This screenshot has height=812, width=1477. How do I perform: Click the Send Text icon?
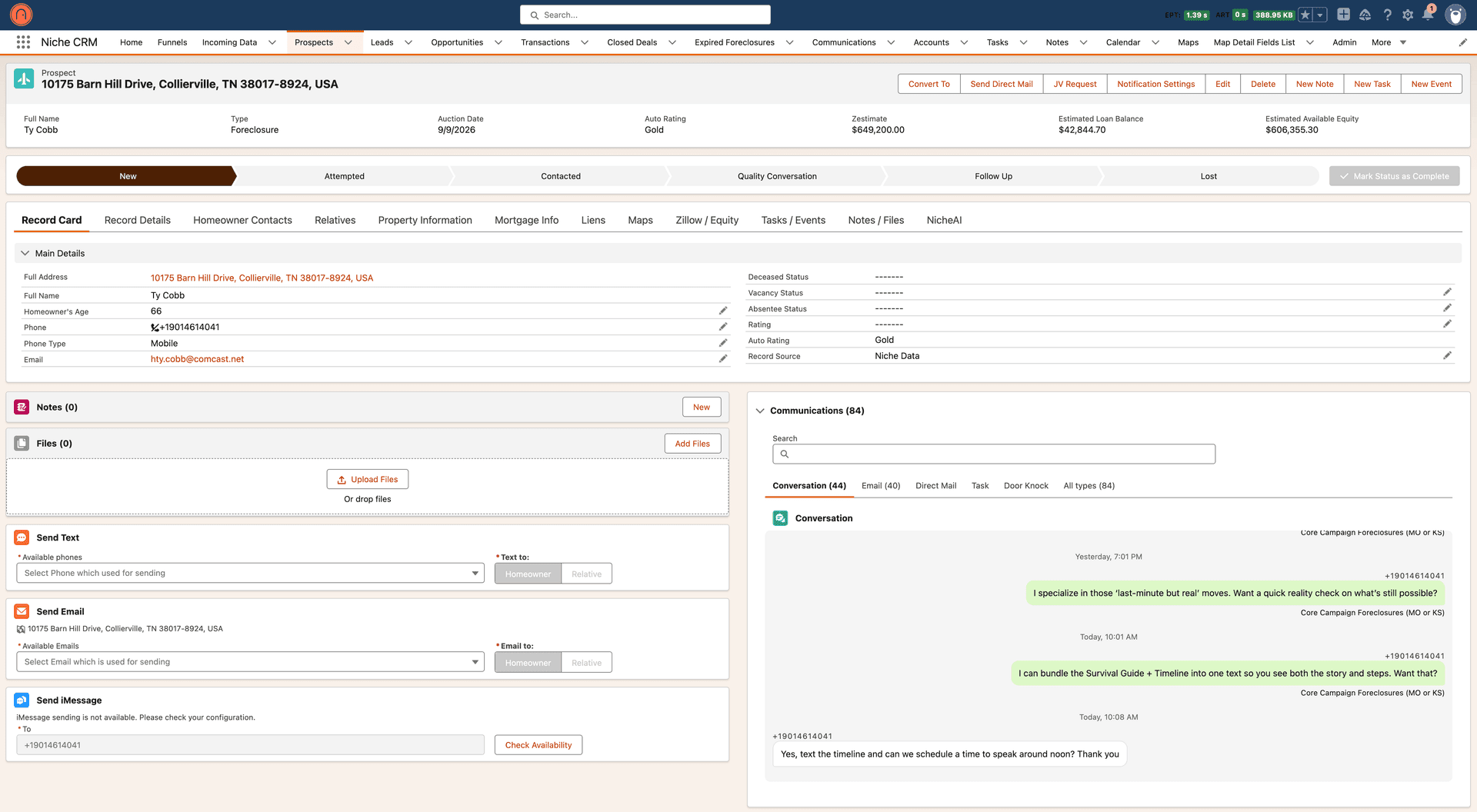pos(22,537)
